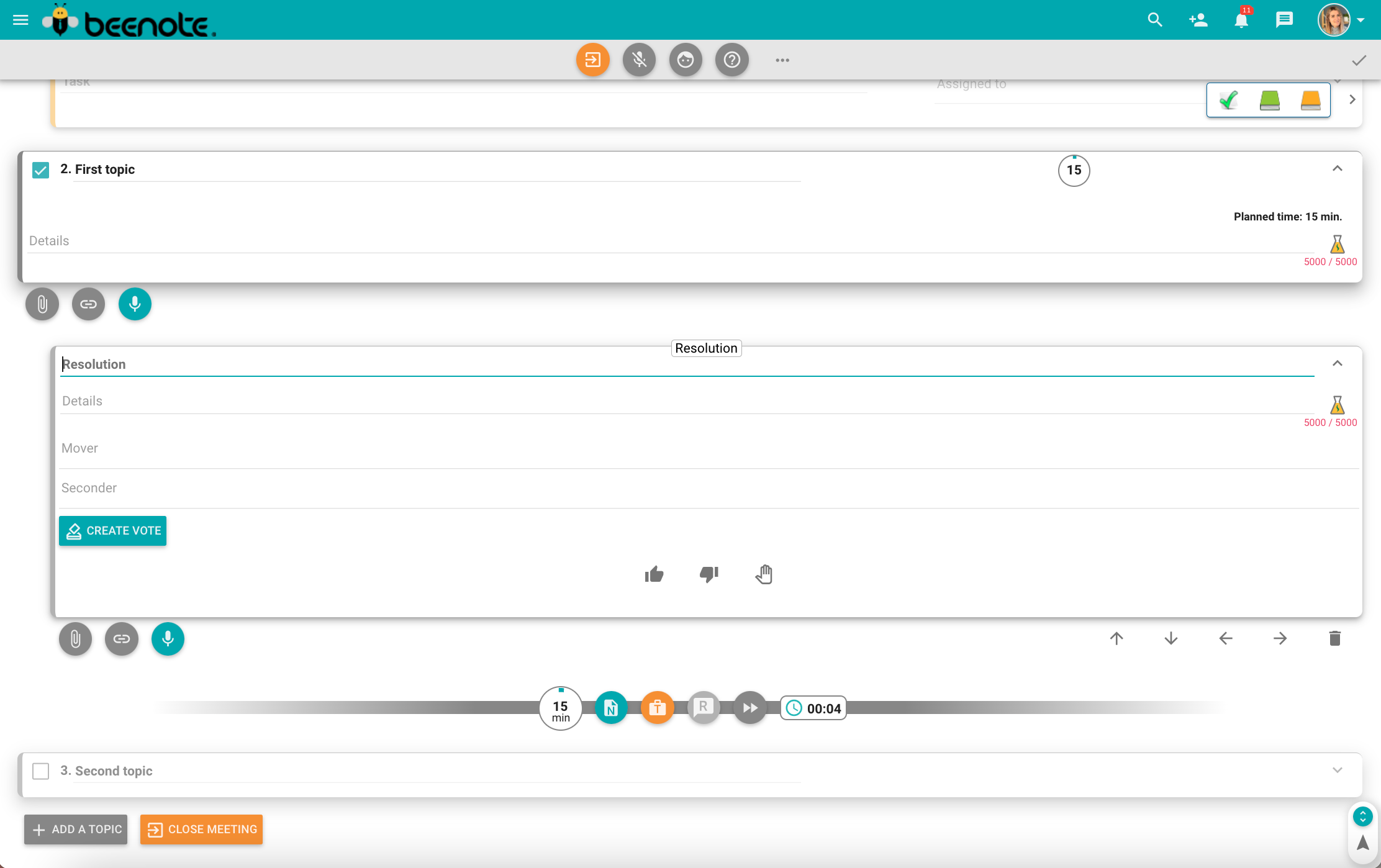Screen dimensions: 1381x868
Task: Delete the resolution with the trash icon
Action: (x=1334, y=638)
